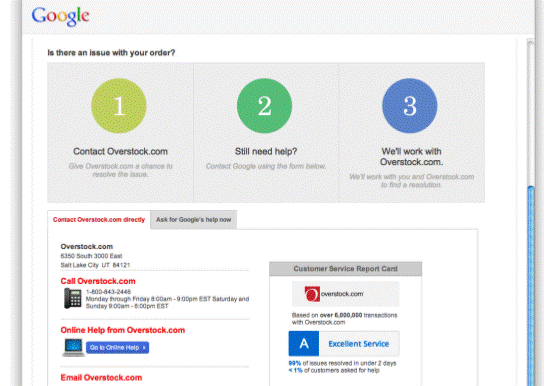Viewport: 560px width, 386px height.
Task: Click the phone number 1-800-843-2446
Action: pos(108,292)
